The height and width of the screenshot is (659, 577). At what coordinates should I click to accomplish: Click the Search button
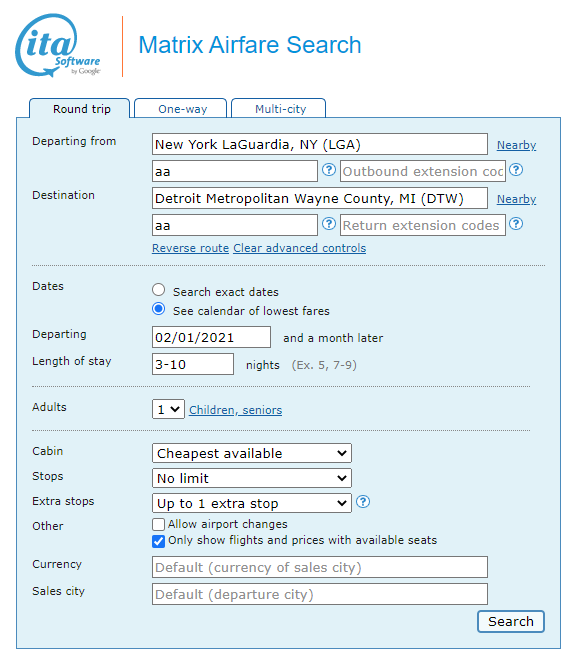pyautogui.click(x=511, y=621)
